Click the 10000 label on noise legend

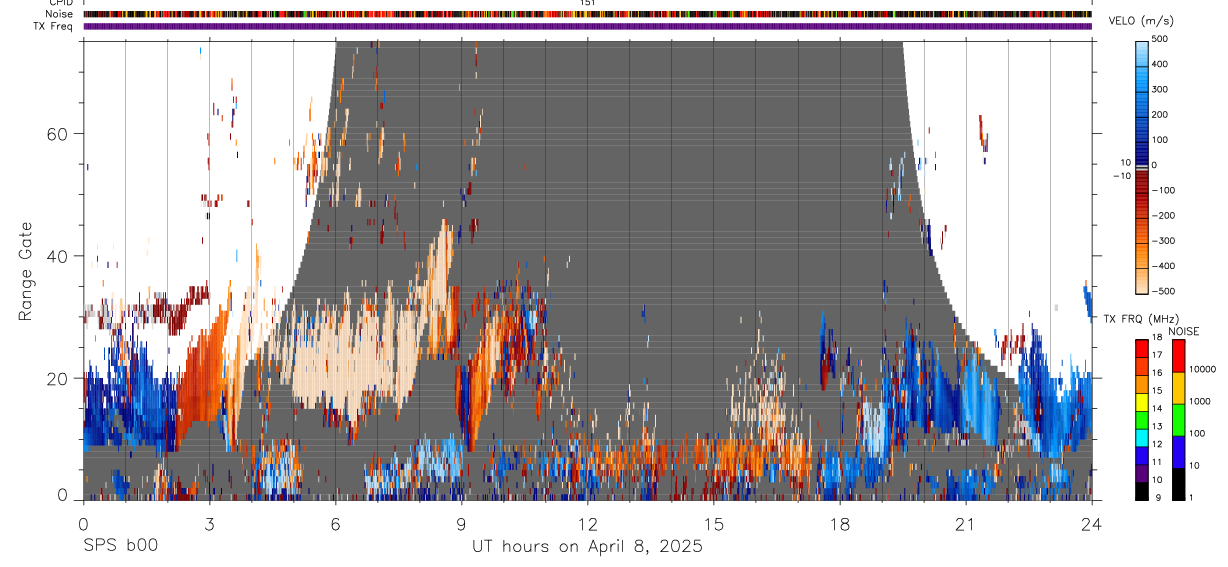tap(1202, 369)
